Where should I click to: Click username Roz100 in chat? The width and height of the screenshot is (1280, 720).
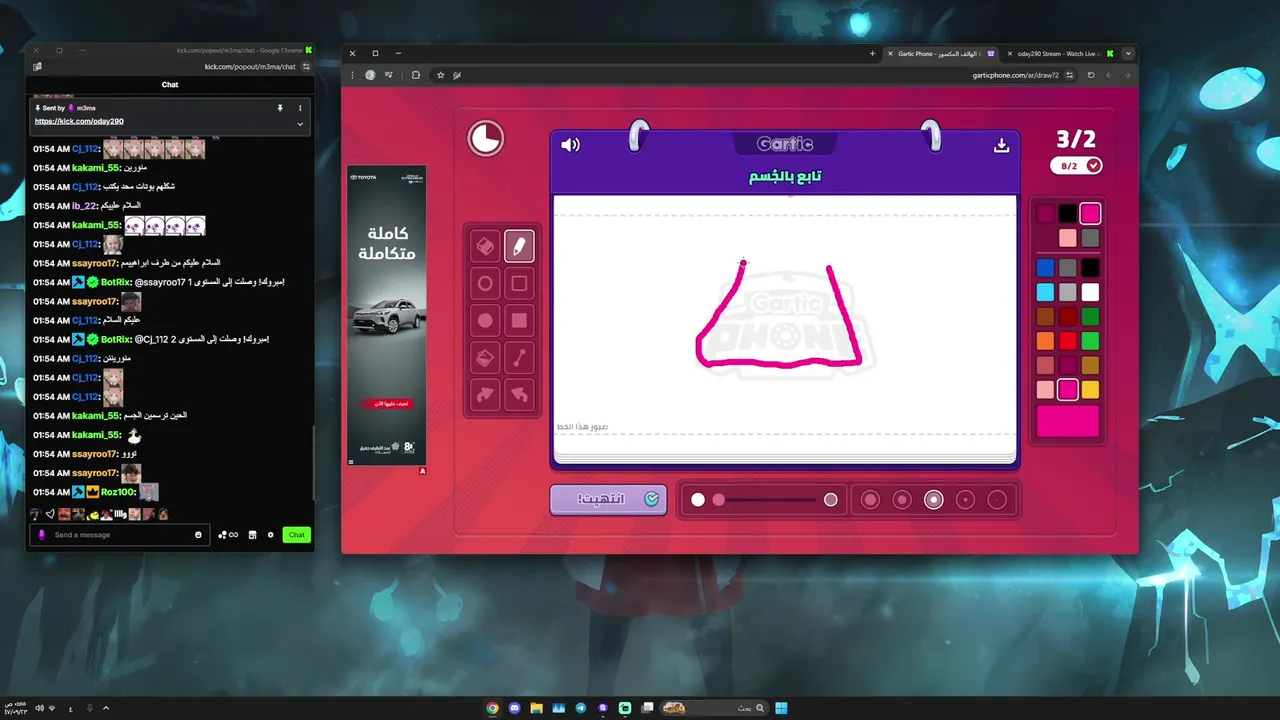(118, 492)
